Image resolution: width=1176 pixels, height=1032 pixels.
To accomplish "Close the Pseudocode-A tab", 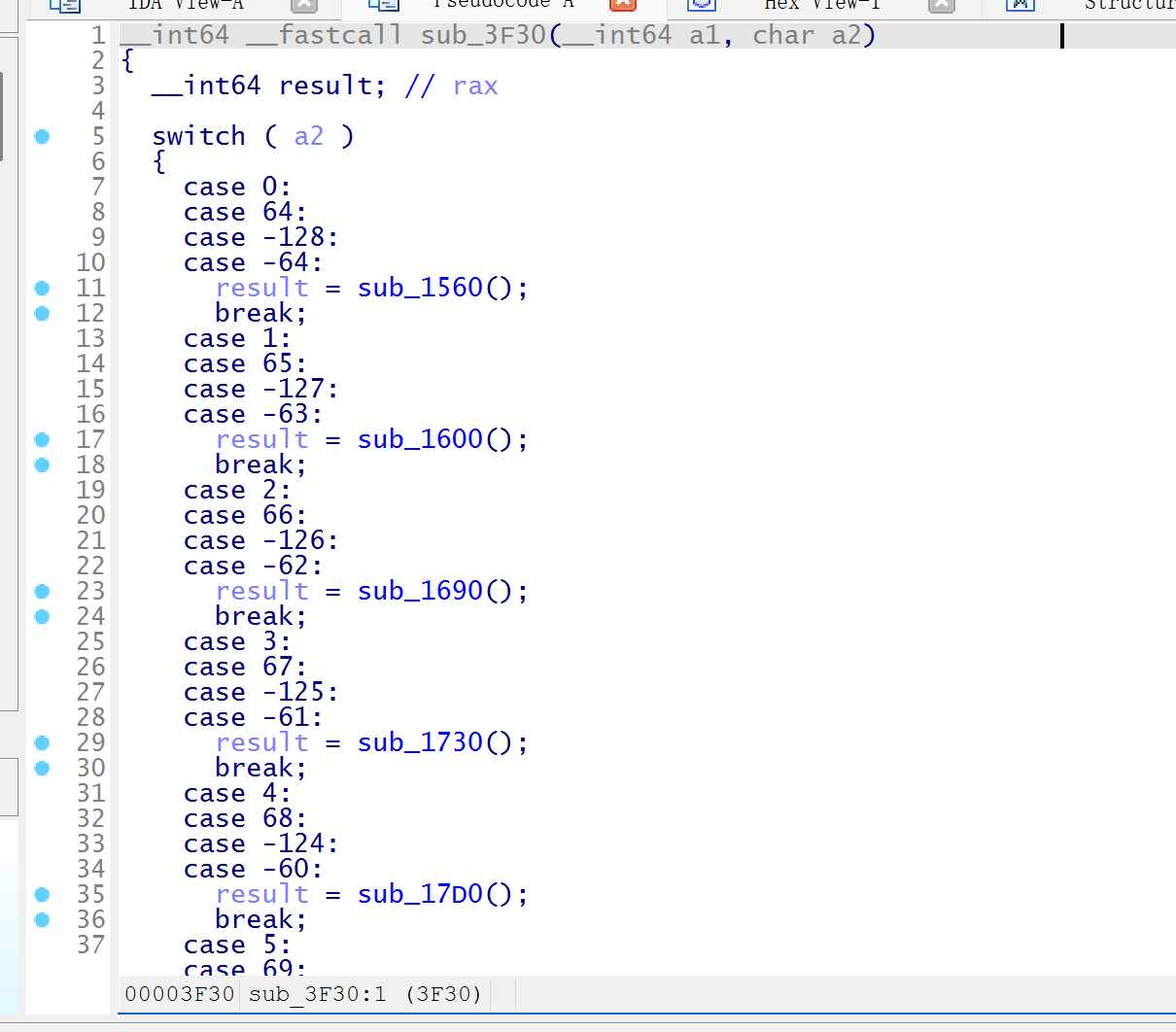I will pyautogui.click(x=622, y=5).
